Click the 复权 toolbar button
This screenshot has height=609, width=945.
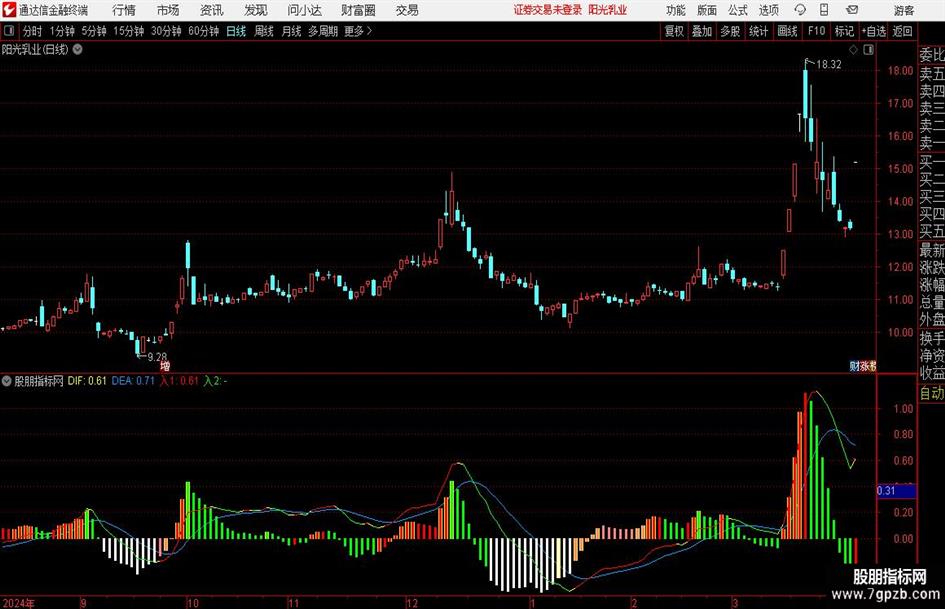[674, 31]
